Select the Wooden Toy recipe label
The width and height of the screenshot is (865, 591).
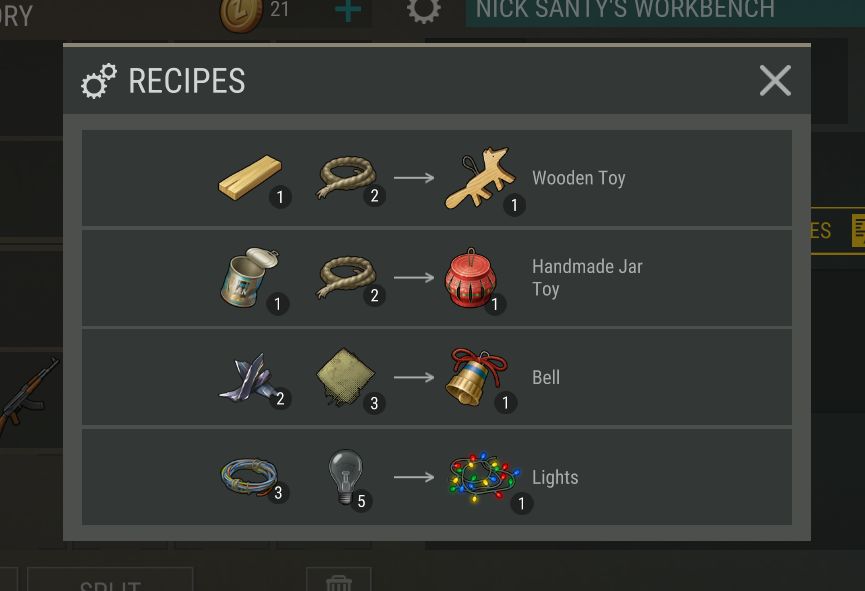click(579, 178)
